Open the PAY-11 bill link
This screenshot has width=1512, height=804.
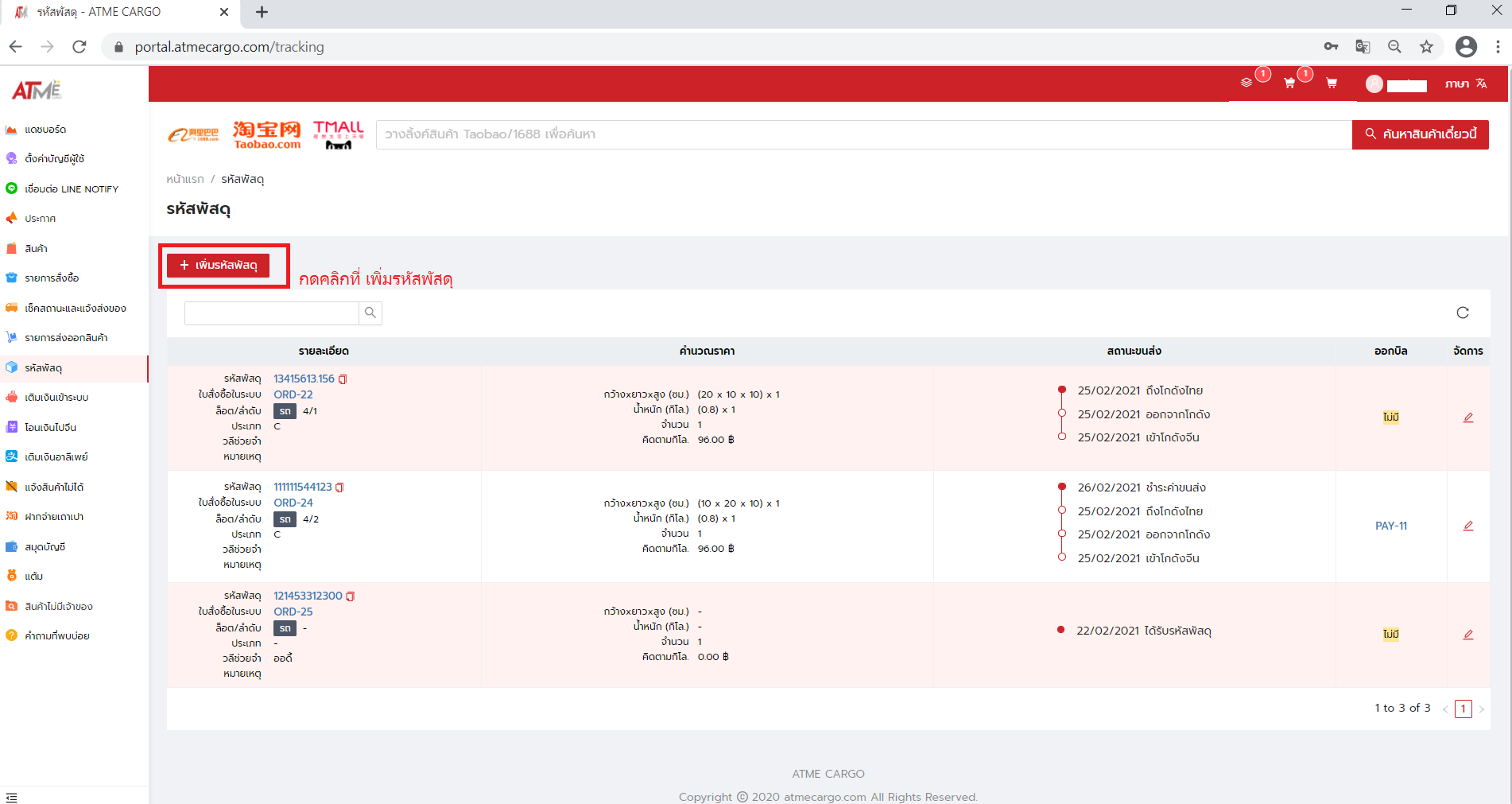1390,526
